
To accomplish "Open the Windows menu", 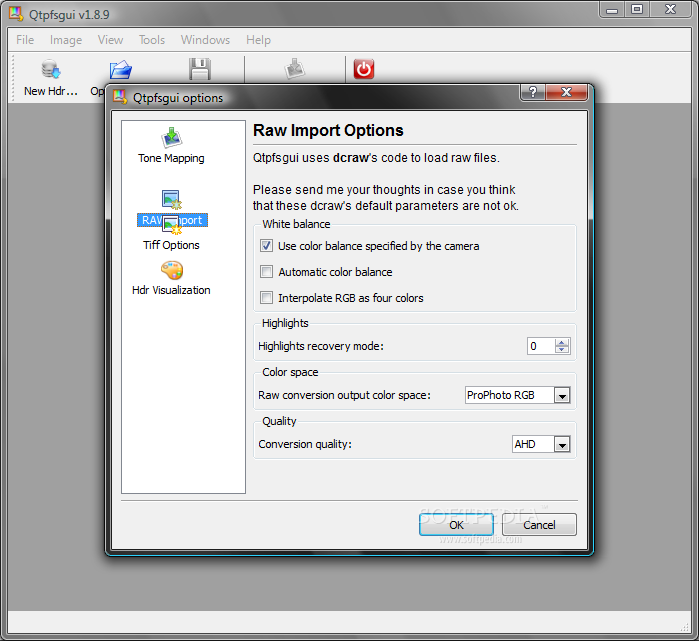I will (206, 40).
